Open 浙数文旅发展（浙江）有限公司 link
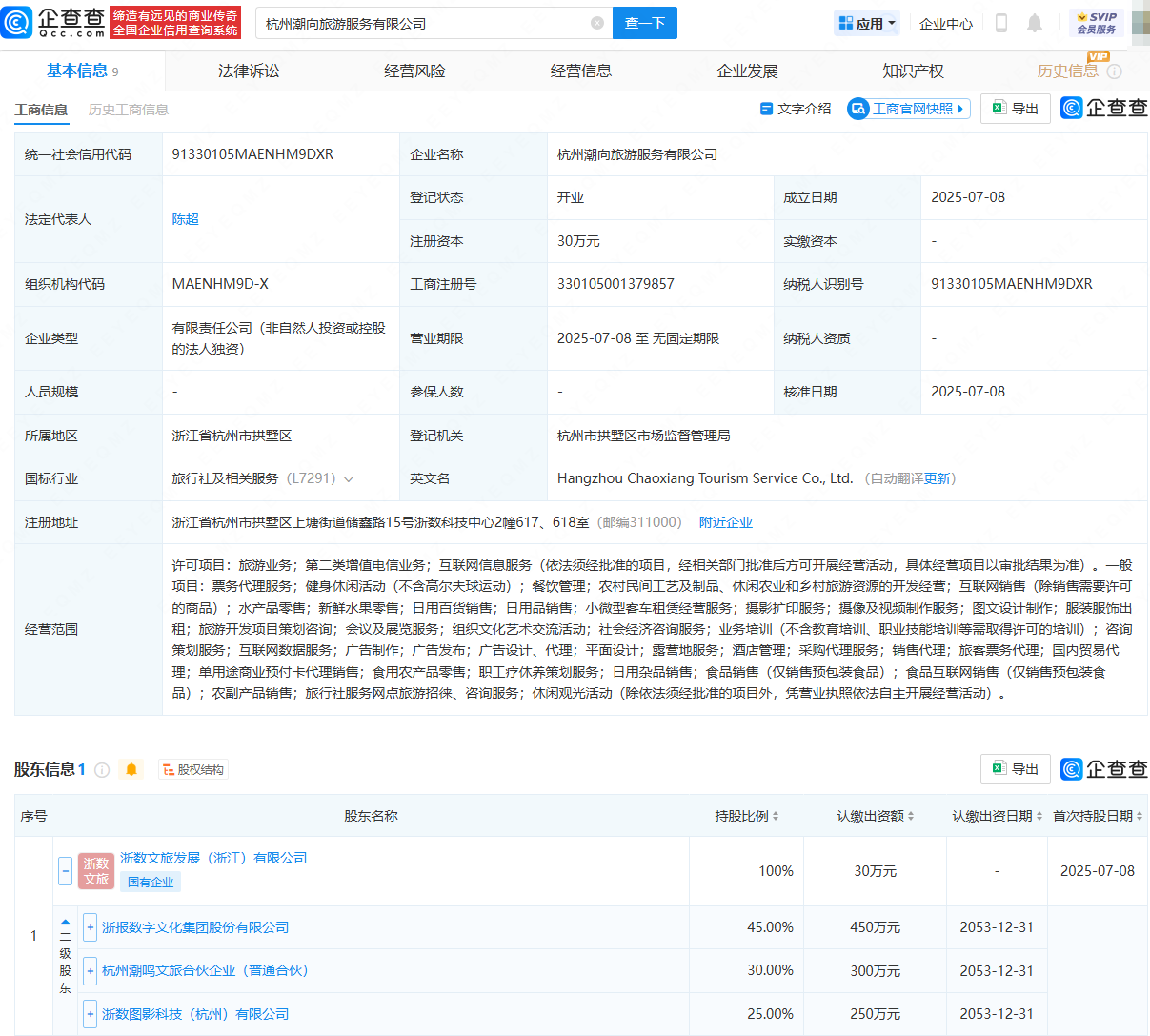This screenshot has height=1036, width=1150. (x=213, y=858)
